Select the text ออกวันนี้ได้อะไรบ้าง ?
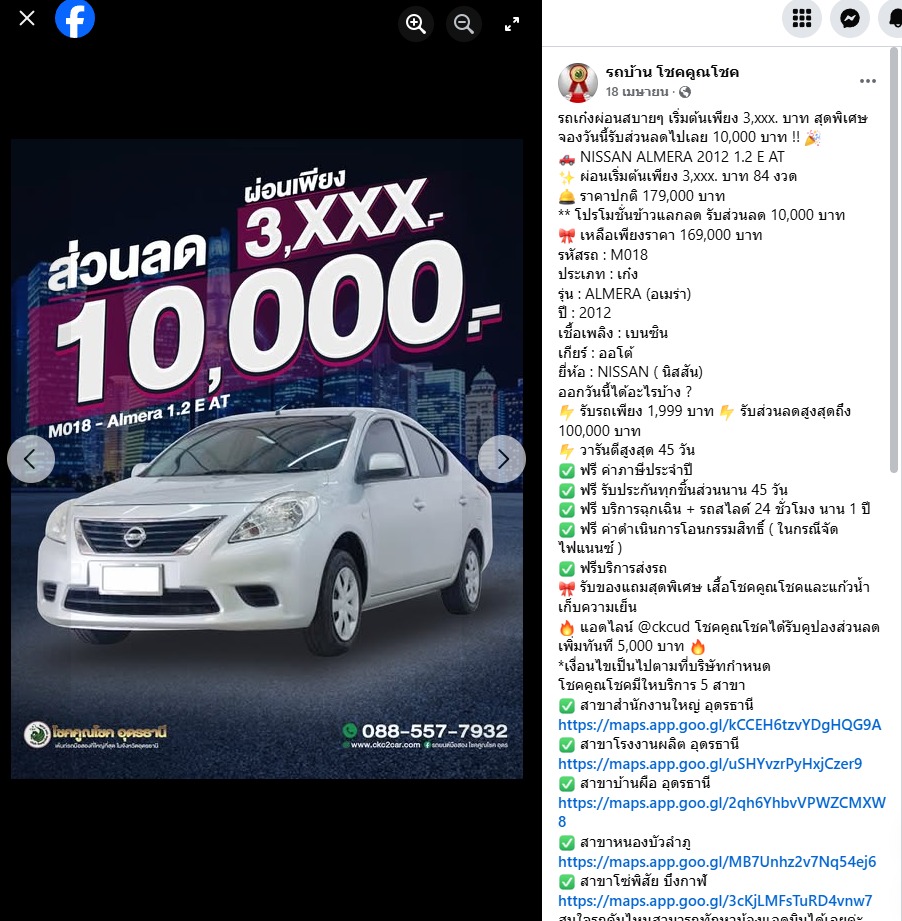 625,392
